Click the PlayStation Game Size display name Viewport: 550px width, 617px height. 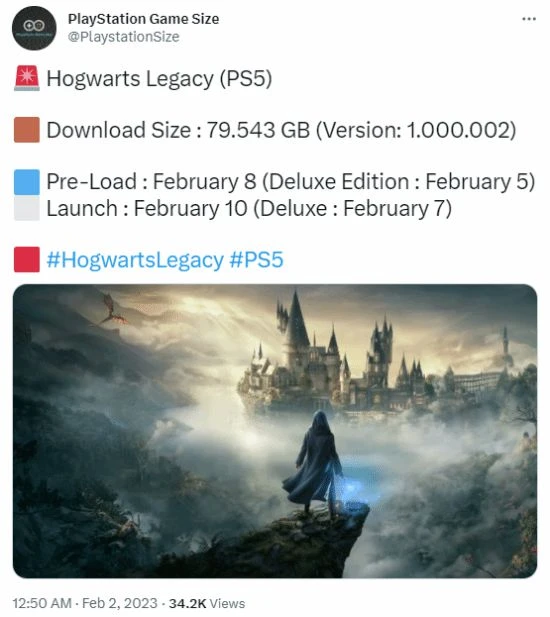coord(143,19)
